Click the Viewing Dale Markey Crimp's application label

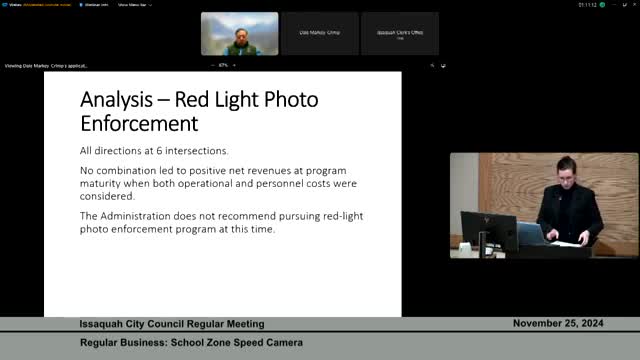point(46,66)
